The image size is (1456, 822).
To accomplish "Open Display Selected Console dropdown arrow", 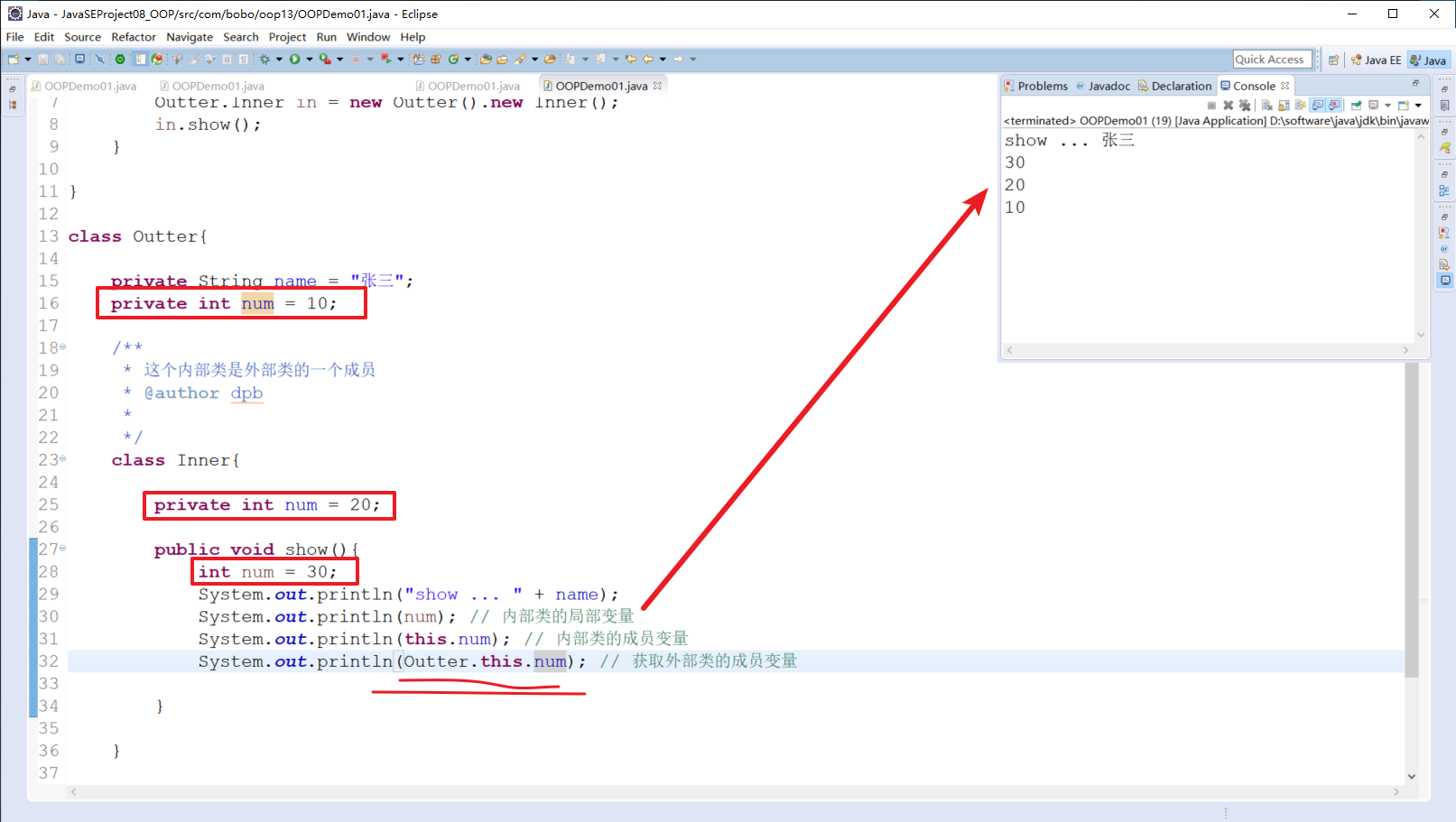I will tap(1387, 106).
